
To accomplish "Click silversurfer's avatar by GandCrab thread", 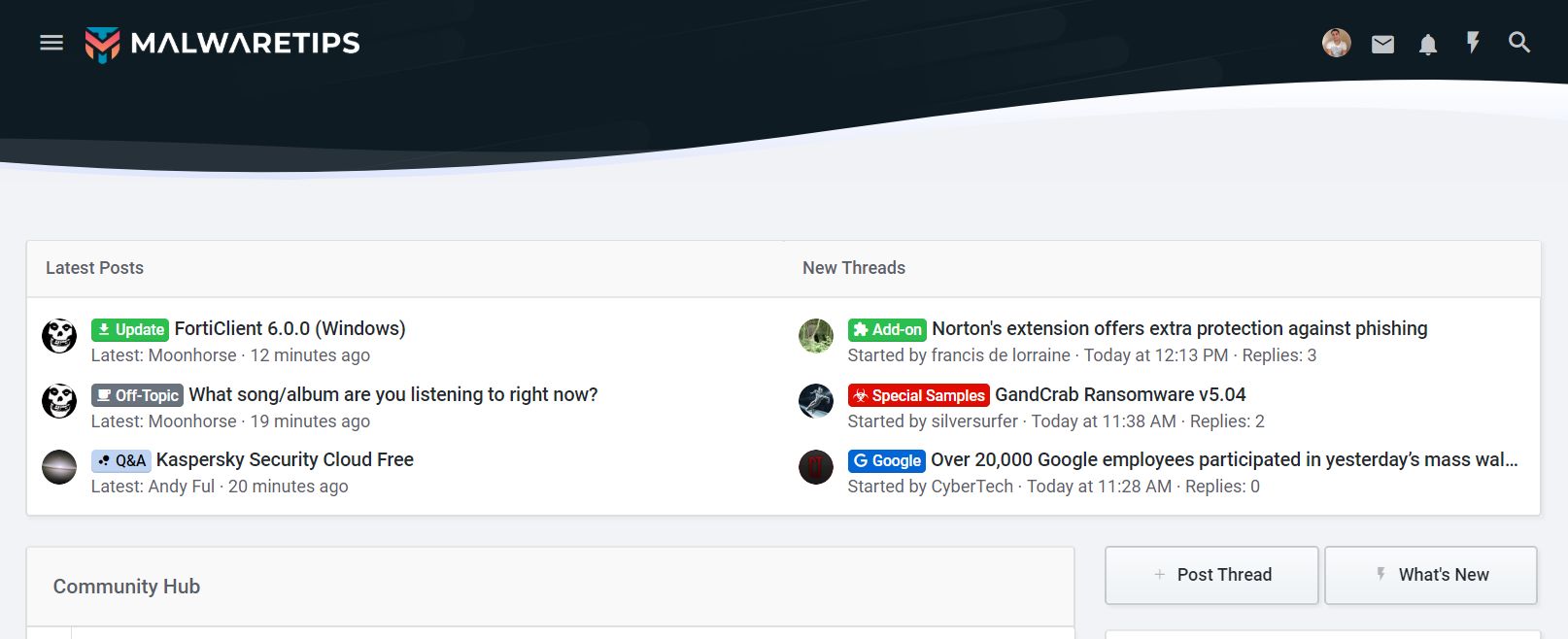I will click(816, 401).
